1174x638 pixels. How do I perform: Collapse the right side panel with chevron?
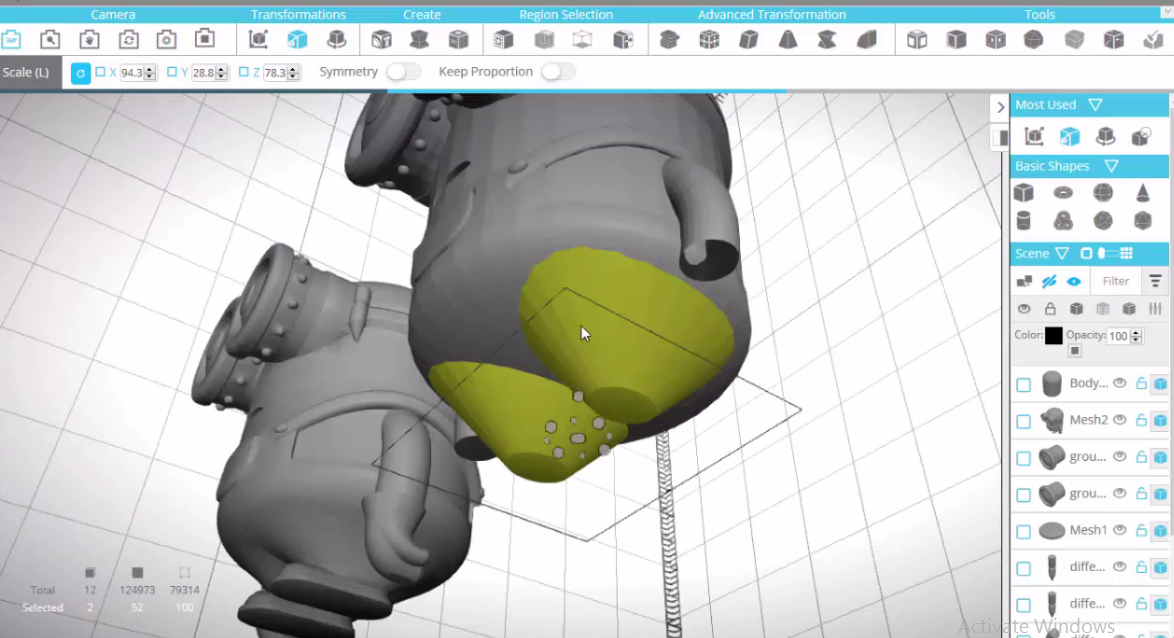click(1000, 107)
